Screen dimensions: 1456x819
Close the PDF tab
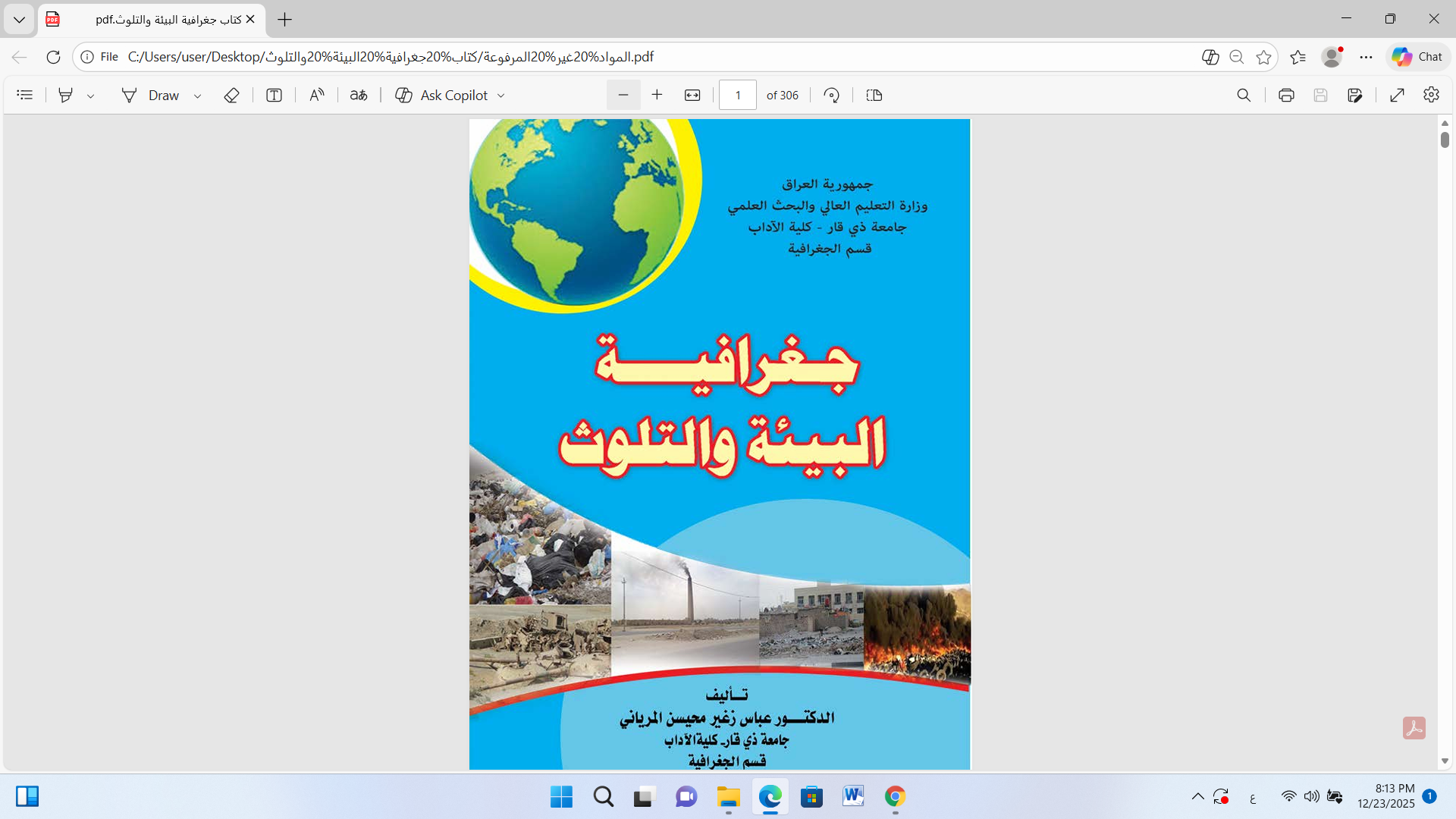(250, 20)
